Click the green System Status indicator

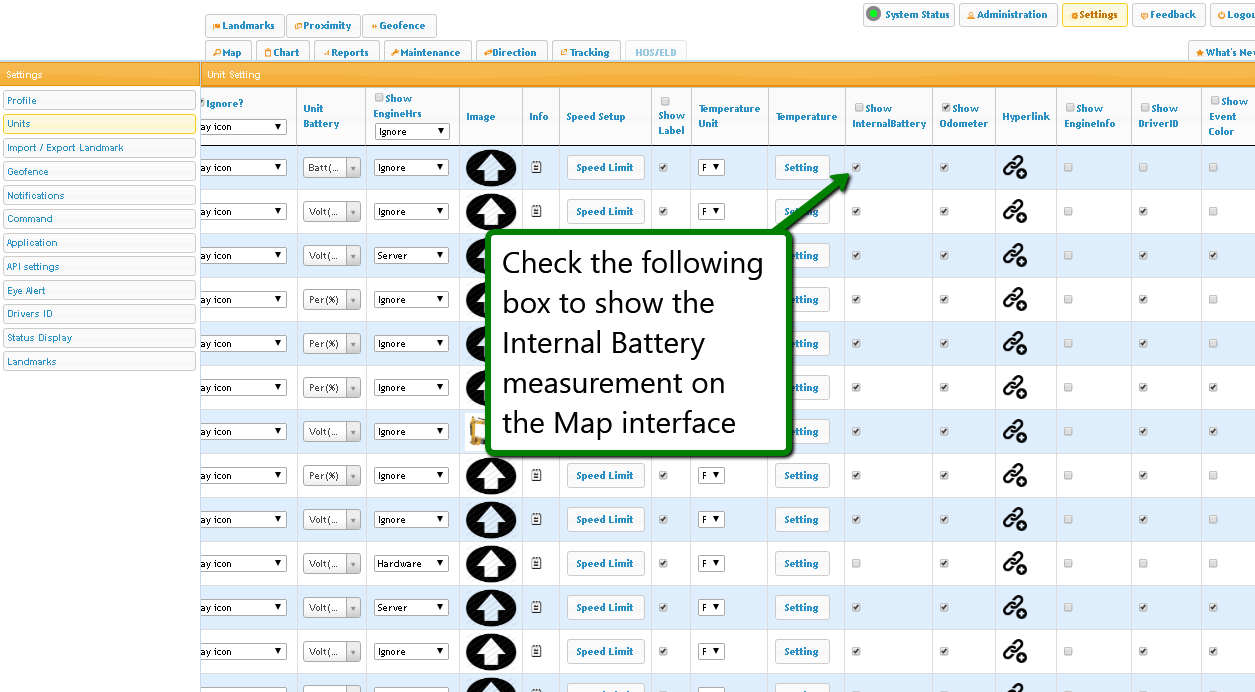click(873, 15)
